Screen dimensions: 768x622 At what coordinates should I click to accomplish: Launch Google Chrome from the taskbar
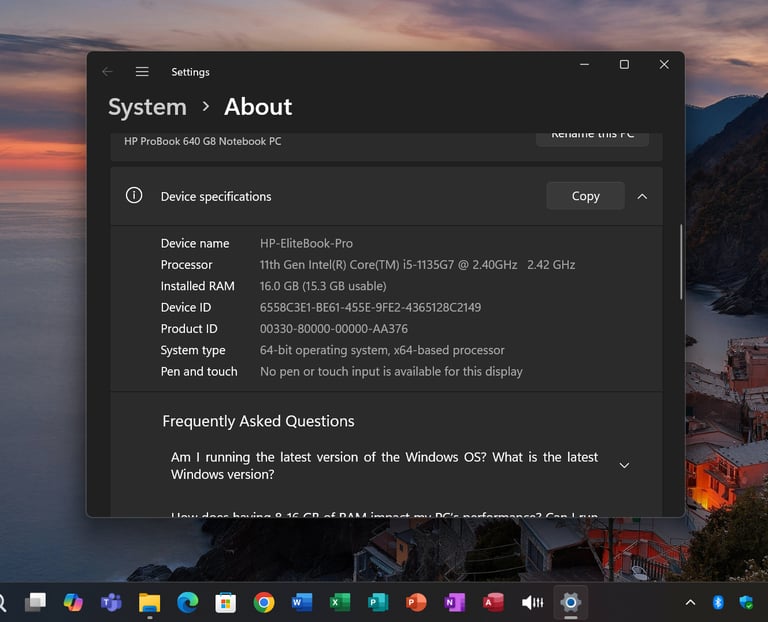tap(264, 602)
